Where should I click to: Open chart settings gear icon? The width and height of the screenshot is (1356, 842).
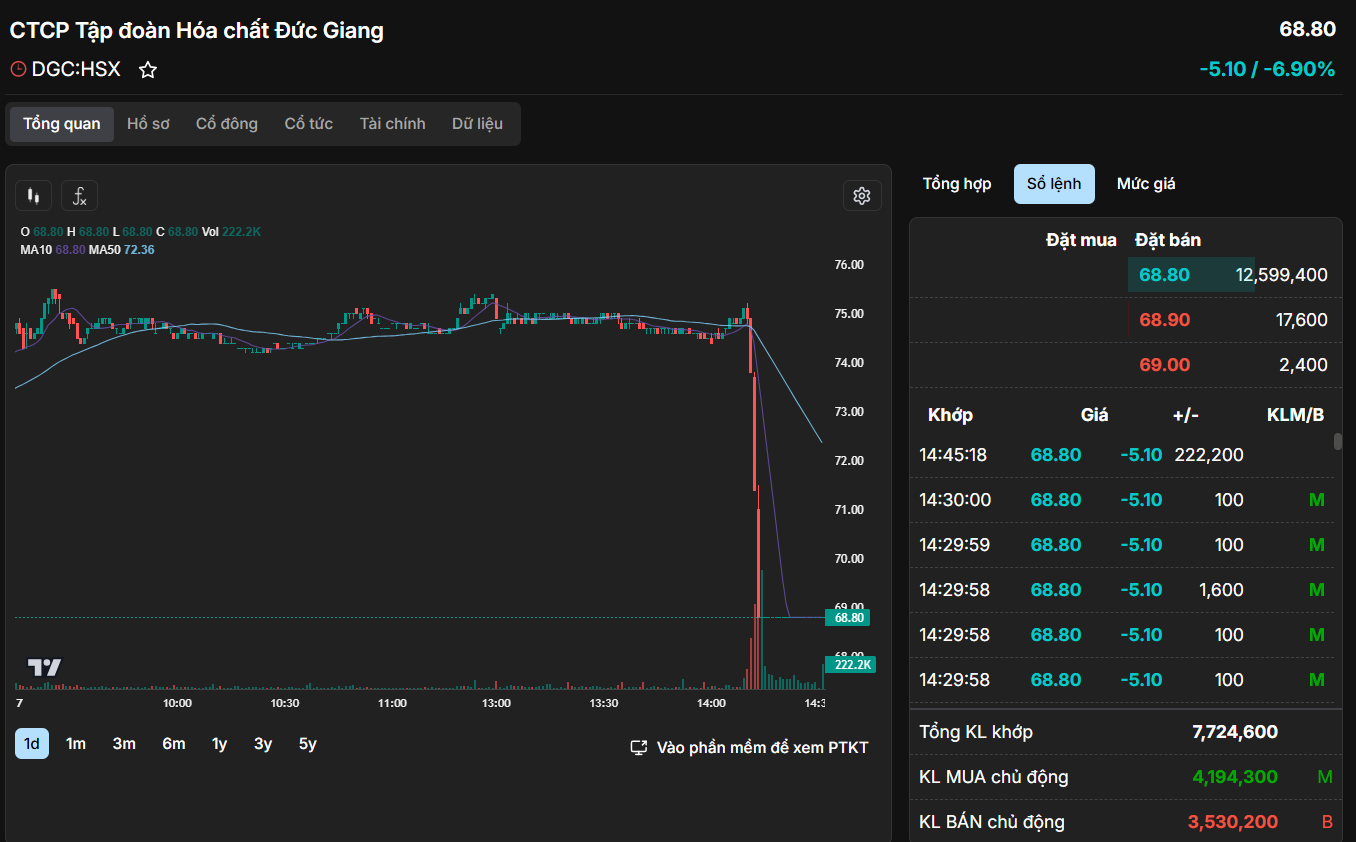point(861,196)
